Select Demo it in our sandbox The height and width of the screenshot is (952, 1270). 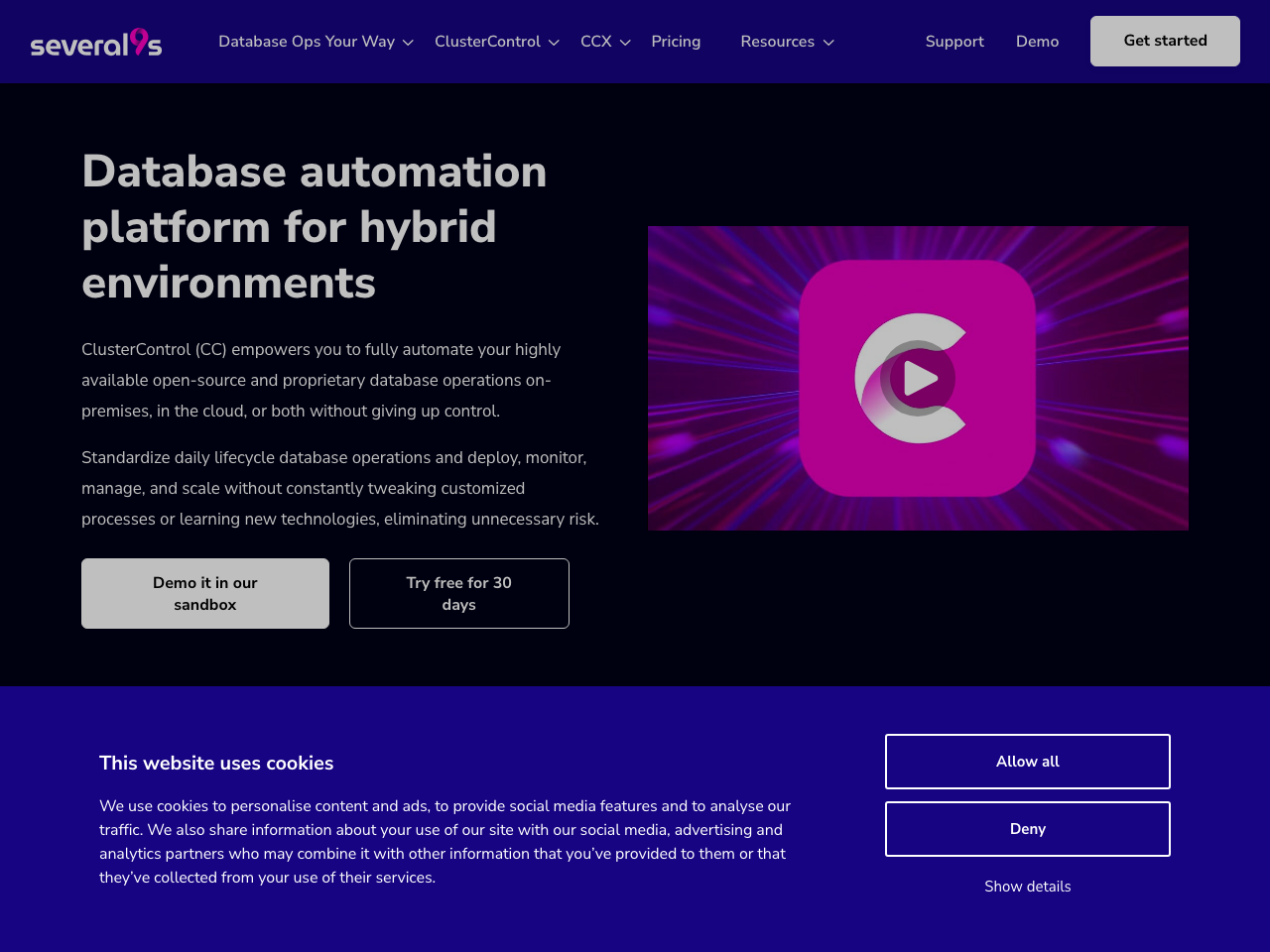coord(204,593)
